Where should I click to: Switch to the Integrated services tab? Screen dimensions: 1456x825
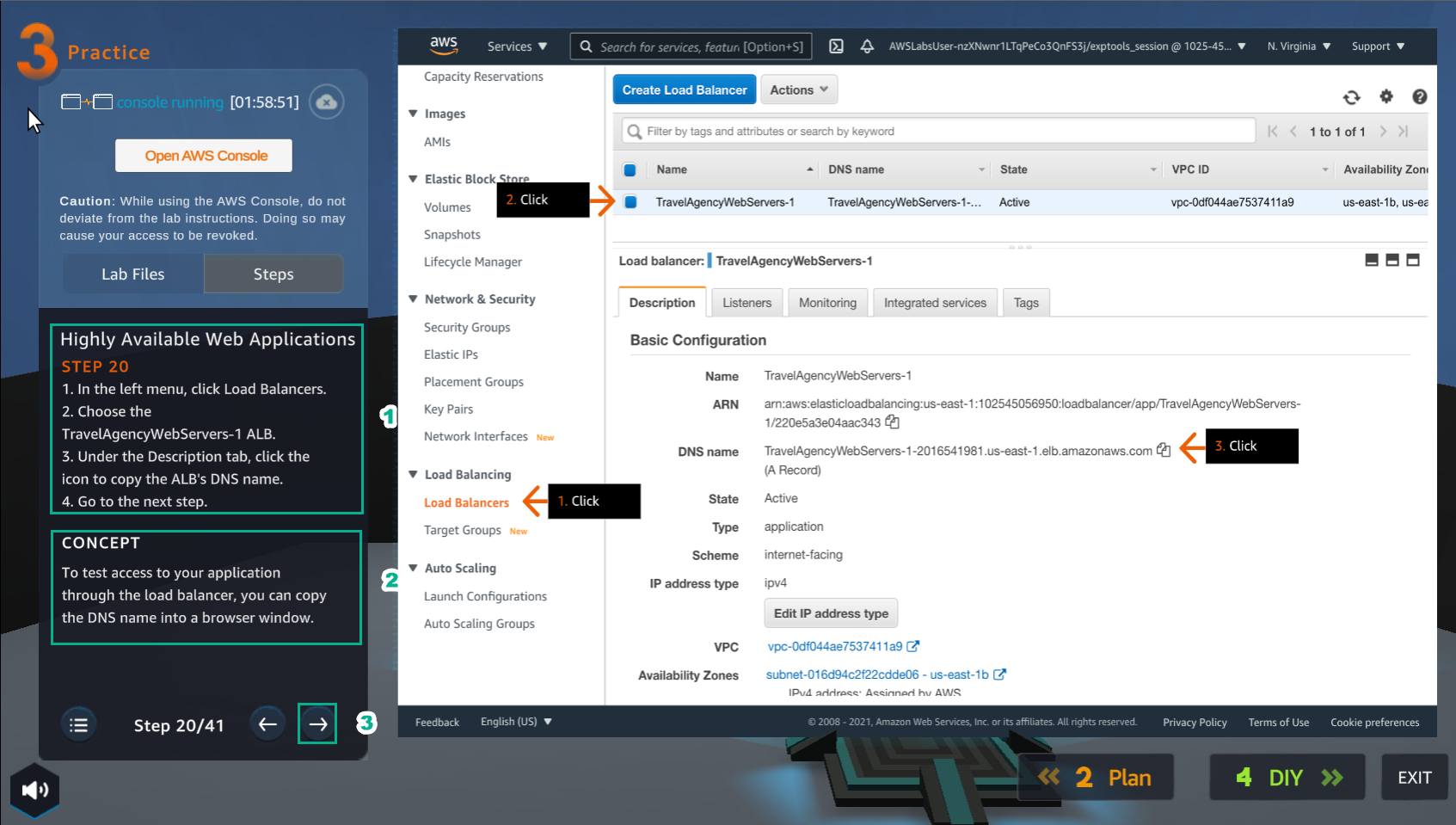click(x=935, y=303)
